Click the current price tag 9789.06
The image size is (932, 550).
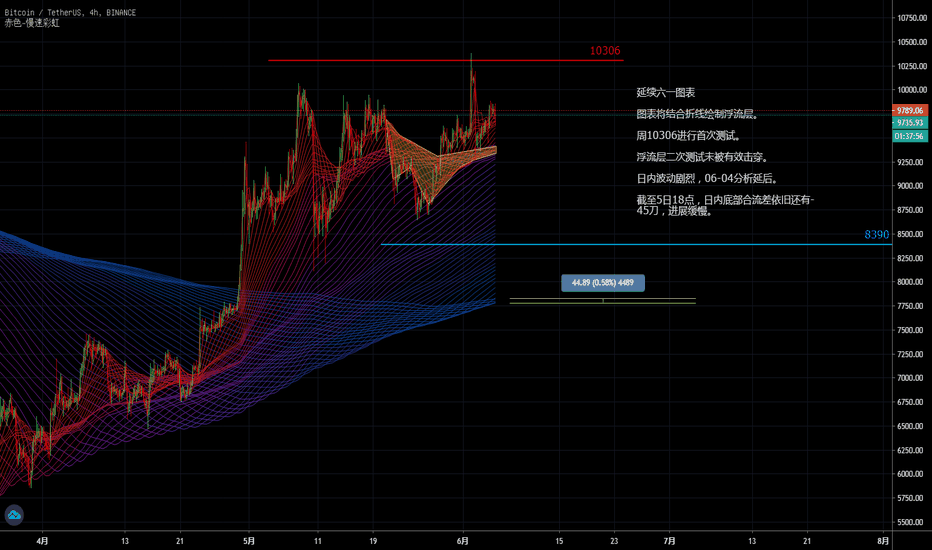click(x=909, y=111)
